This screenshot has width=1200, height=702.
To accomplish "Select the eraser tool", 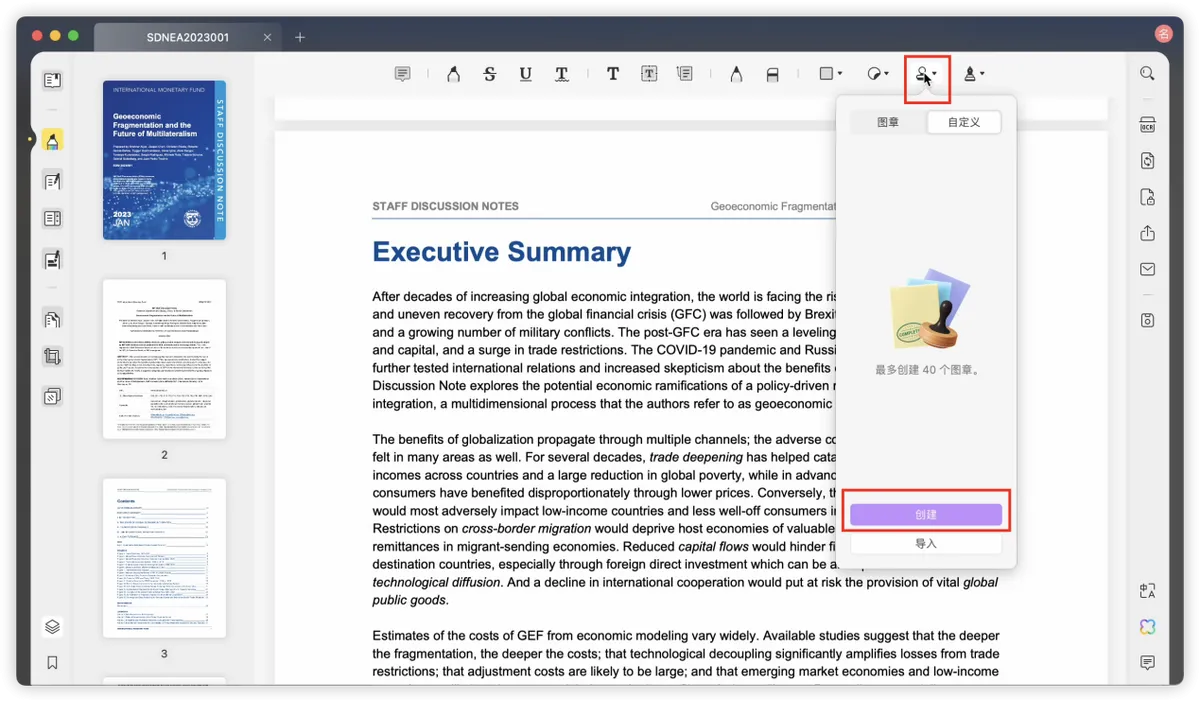I will click(x=772, y=74).
